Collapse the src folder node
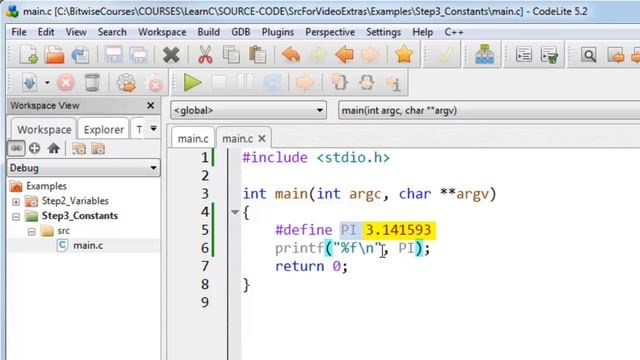The width and height of the screenshot is (640, 360). point(31,231)
